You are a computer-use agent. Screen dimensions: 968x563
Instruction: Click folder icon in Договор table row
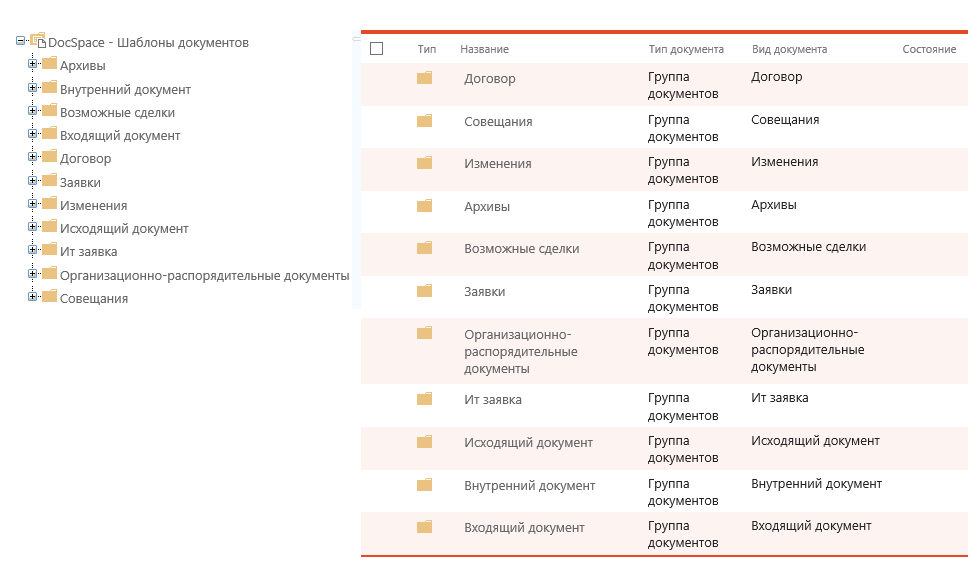point(424,78)
